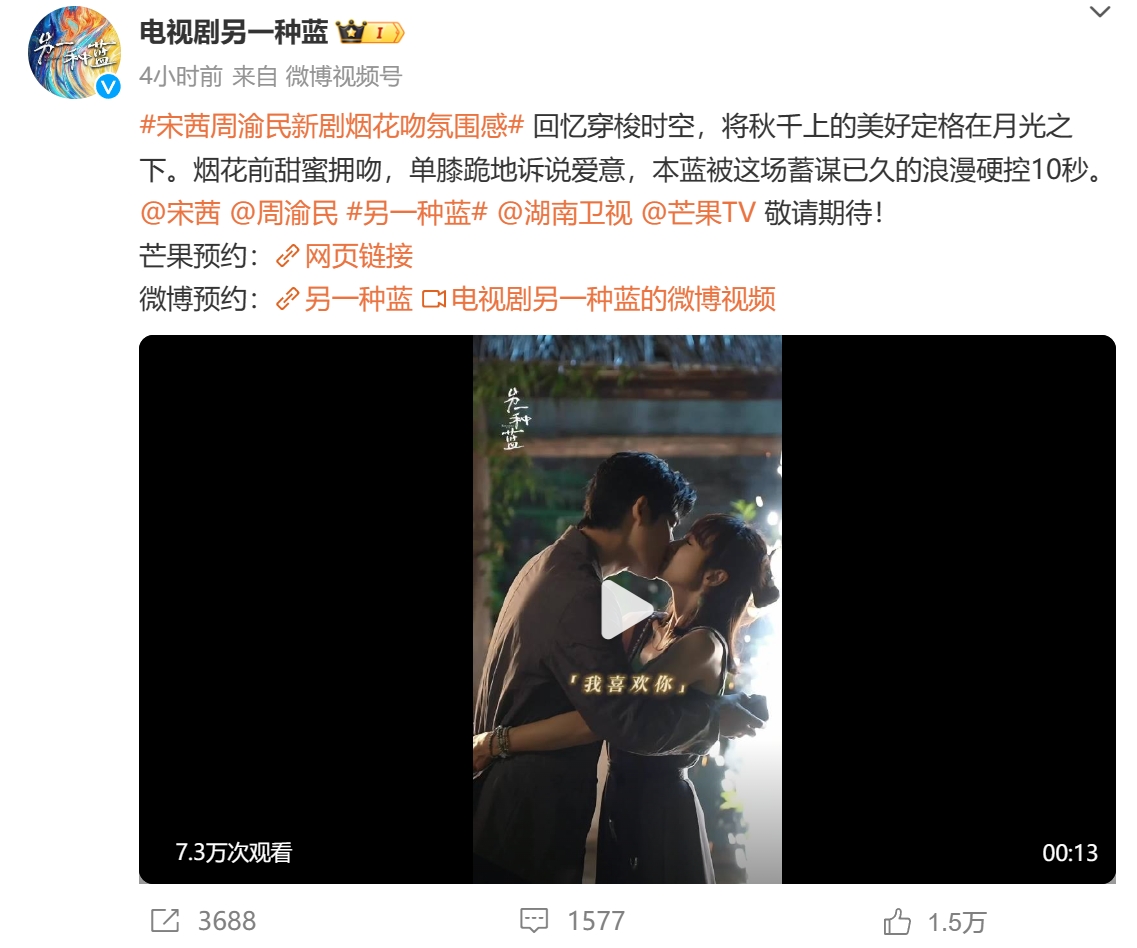The image size is (1137, 948).
Task: Click hashtag #宋茜周渝民新剧烟花吻氛围感#
Action: [x=331, y=126]
